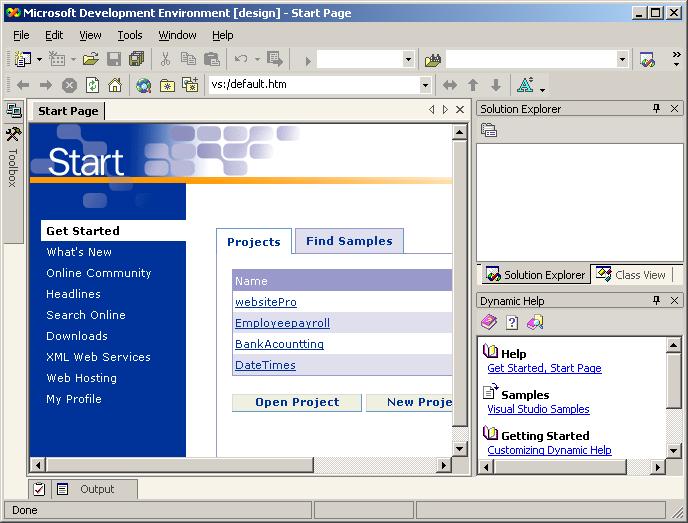This screenshot has width=688, height=523.
Task: Open the Font Size dropdown arrow
Action: pyautogui.click(x=542, y=90)
